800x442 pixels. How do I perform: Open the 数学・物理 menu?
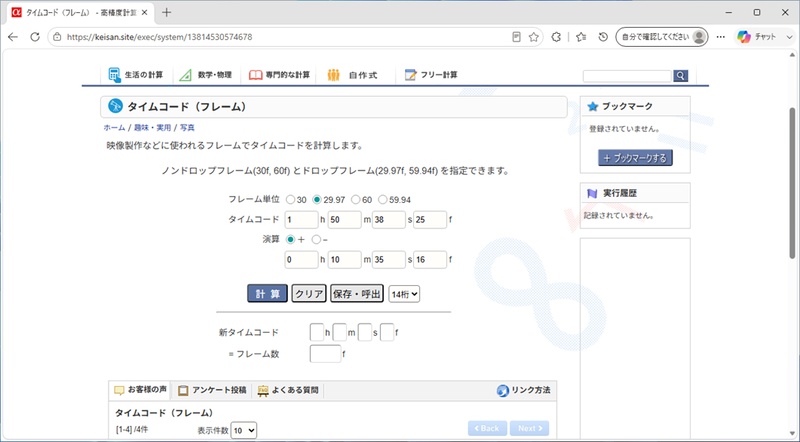[x=206, y=75]
